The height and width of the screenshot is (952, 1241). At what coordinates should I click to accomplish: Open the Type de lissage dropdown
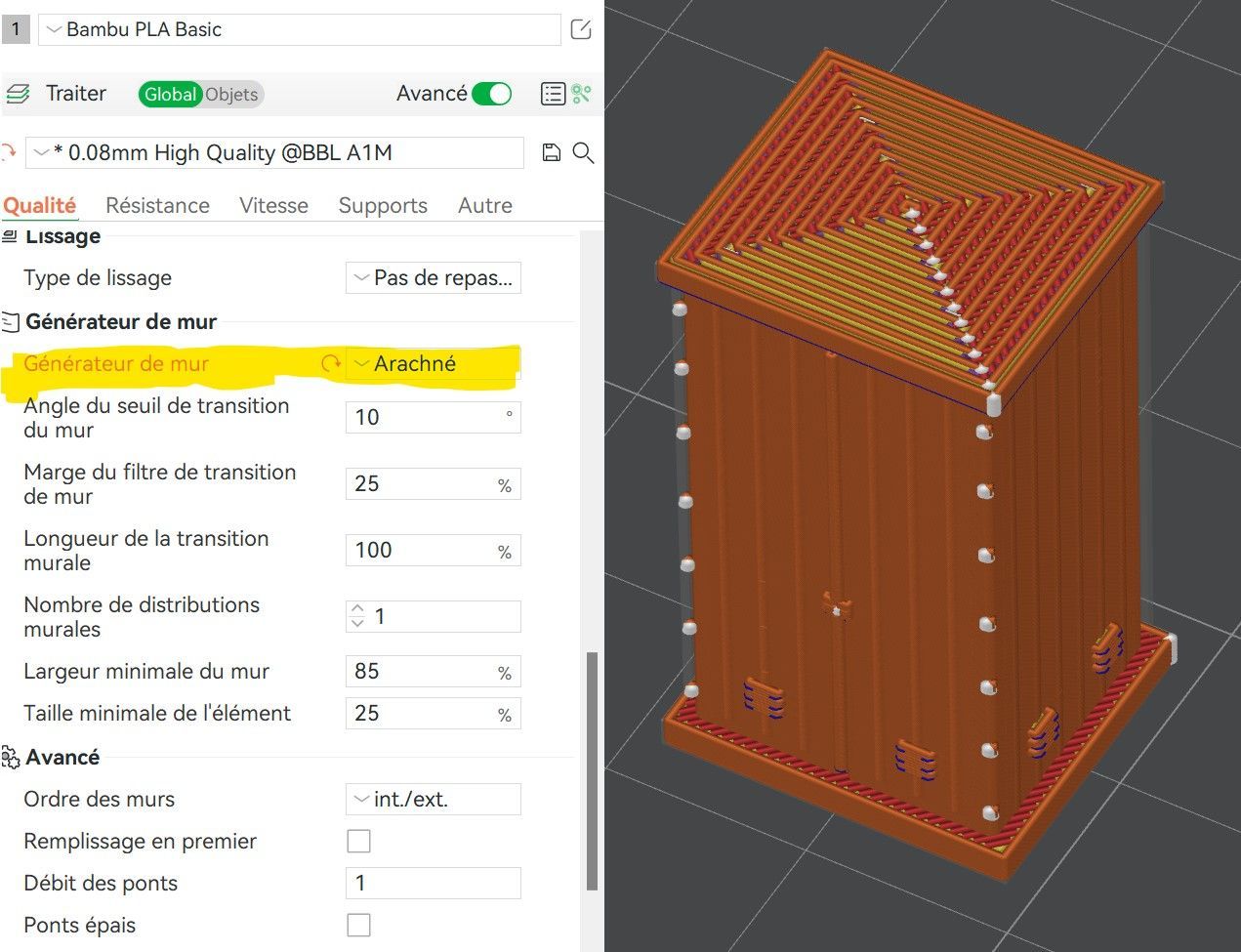point(434,277)
